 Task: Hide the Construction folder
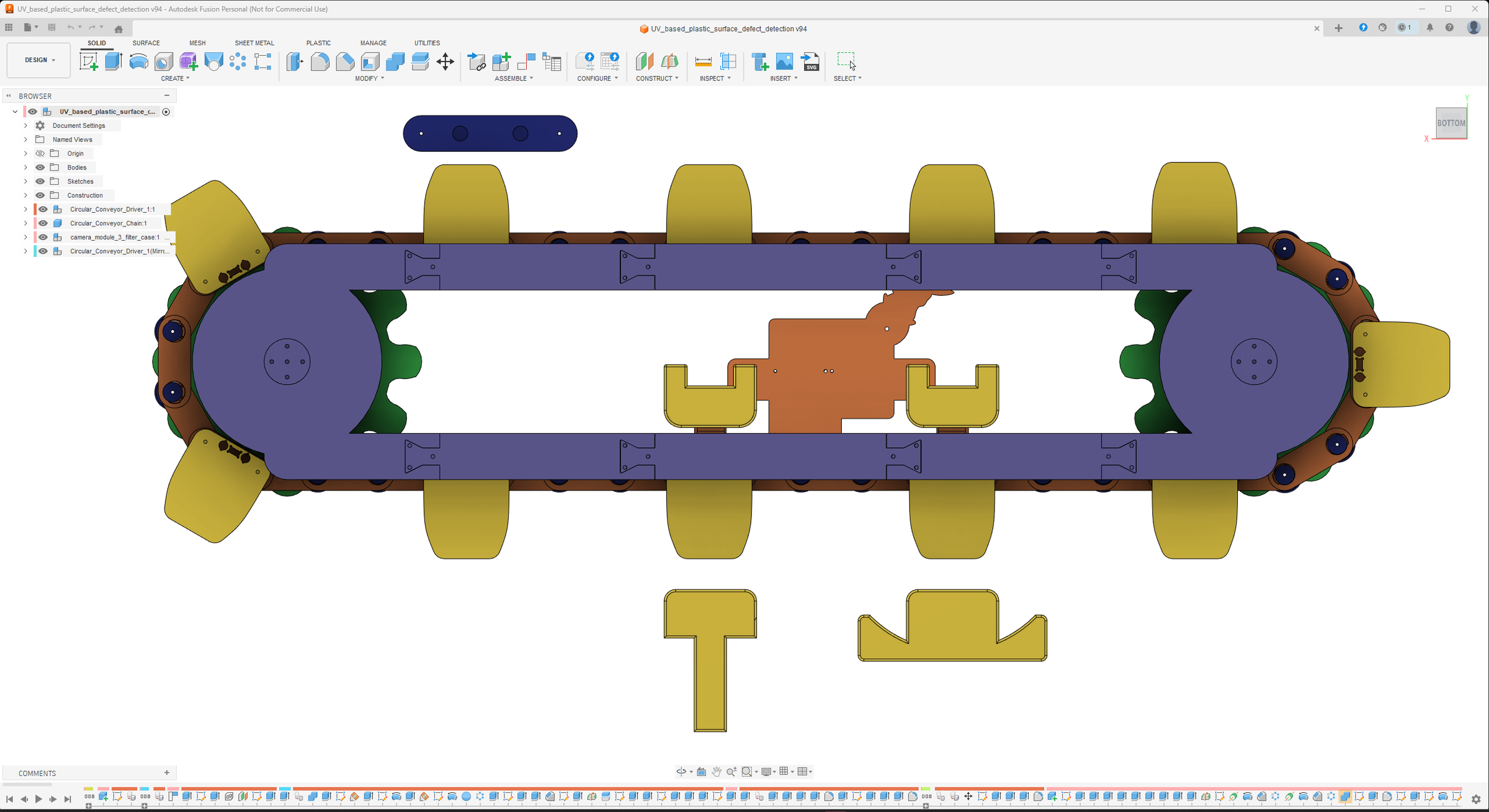[x=40, y=195]
